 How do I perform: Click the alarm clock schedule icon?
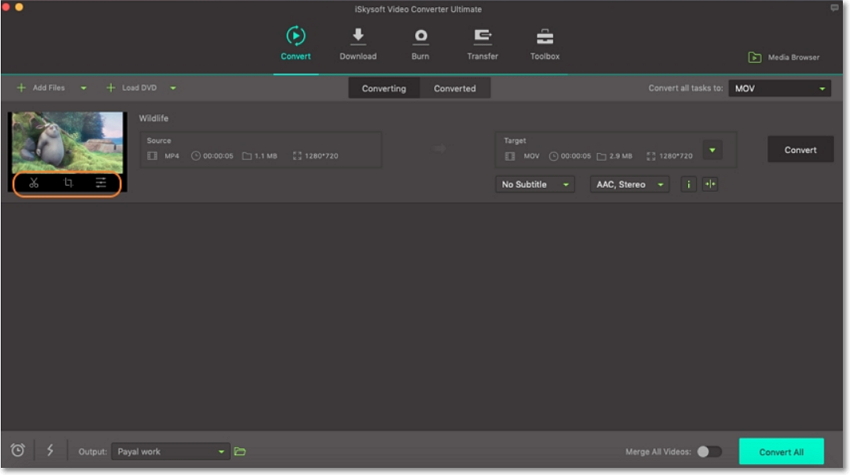(18, 451)
